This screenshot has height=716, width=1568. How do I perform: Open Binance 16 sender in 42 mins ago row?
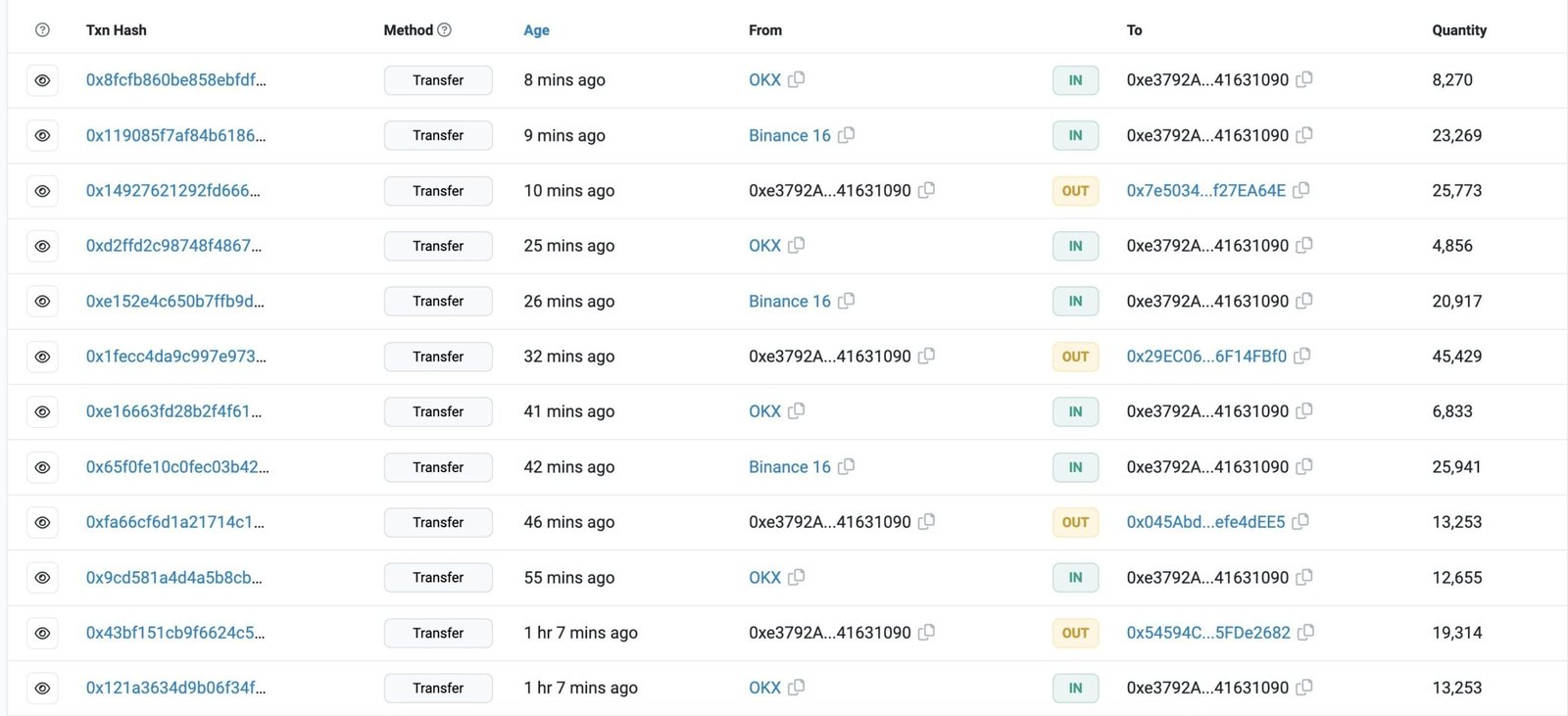coord(789,467)
